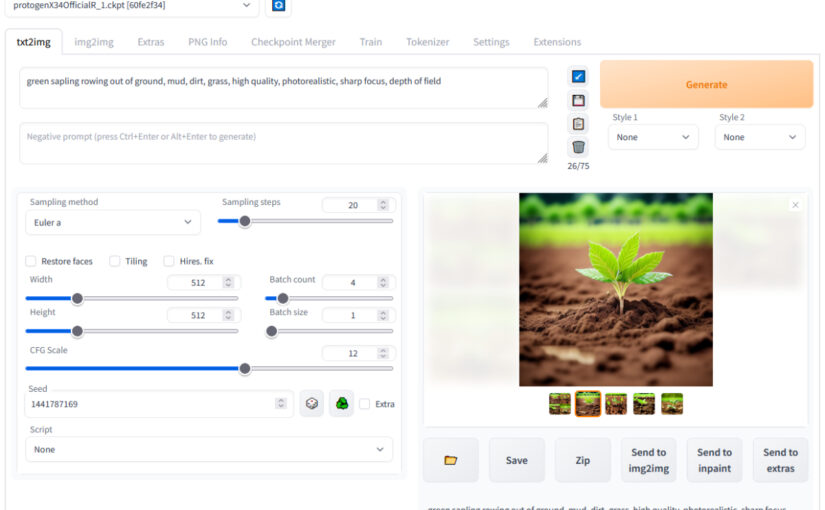Click the Seed number input field

pos(158,404)
